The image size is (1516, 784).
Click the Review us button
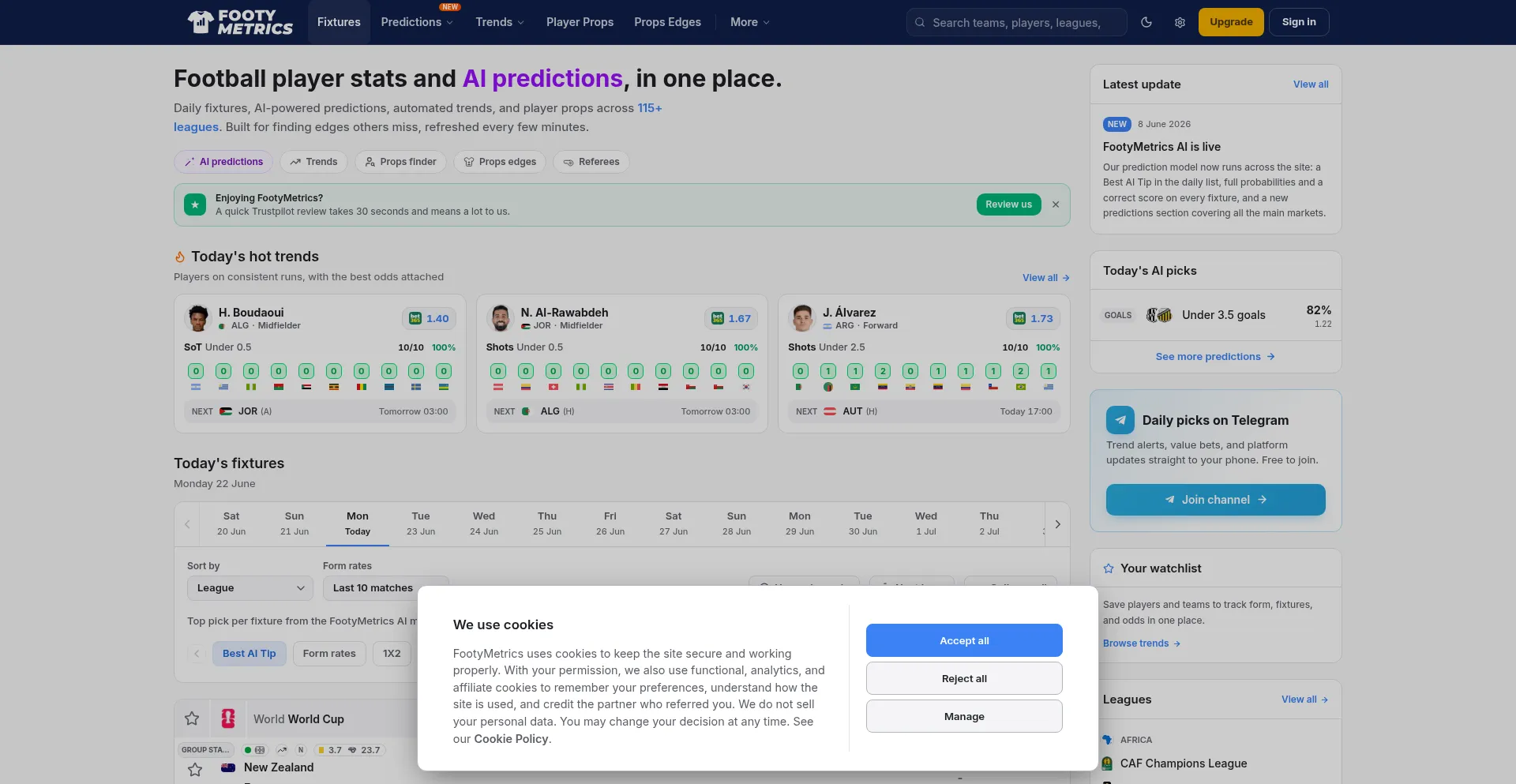coord(1008,204)
